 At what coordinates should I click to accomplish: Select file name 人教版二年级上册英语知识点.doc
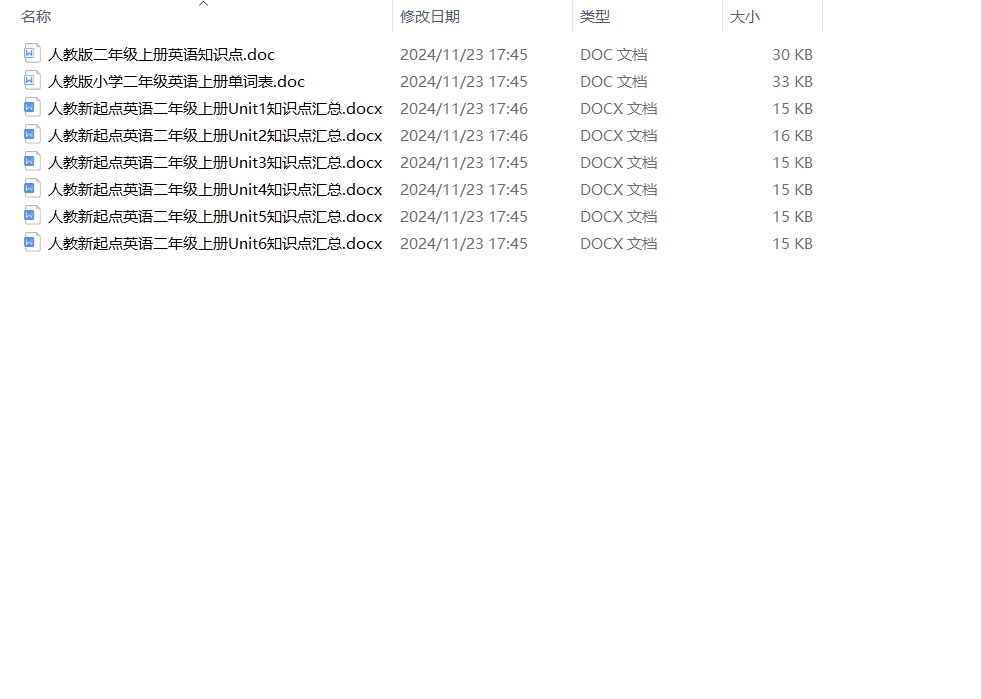pos(161,54)
